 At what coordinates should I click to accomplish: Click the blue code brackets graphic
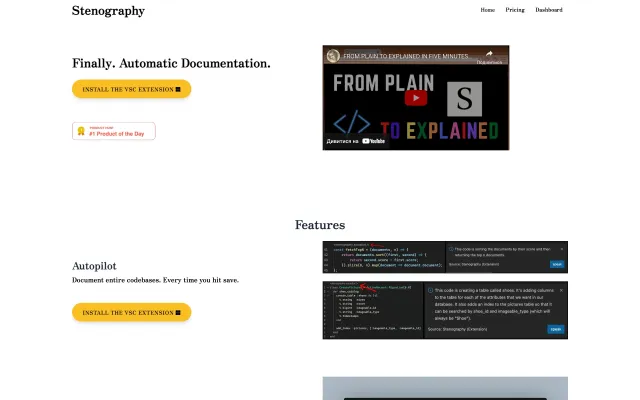point(351,122)
